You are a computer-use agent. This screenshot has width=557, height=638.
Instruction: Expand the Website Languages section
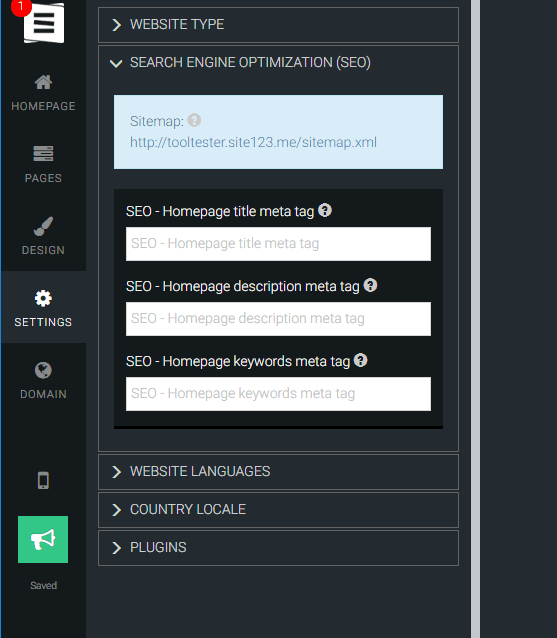tap(278, 472)
